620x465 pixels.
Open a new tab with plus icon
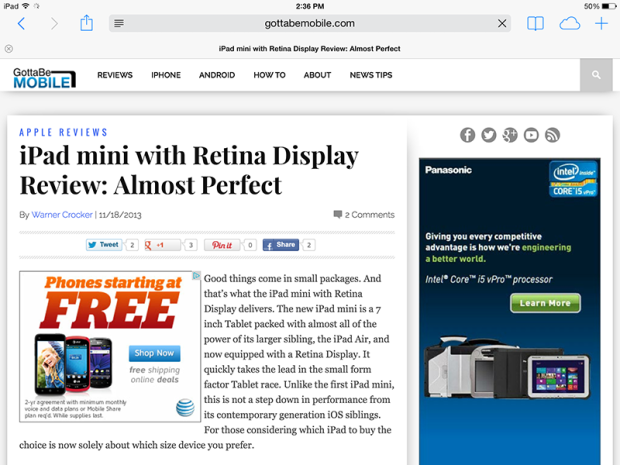601,24
